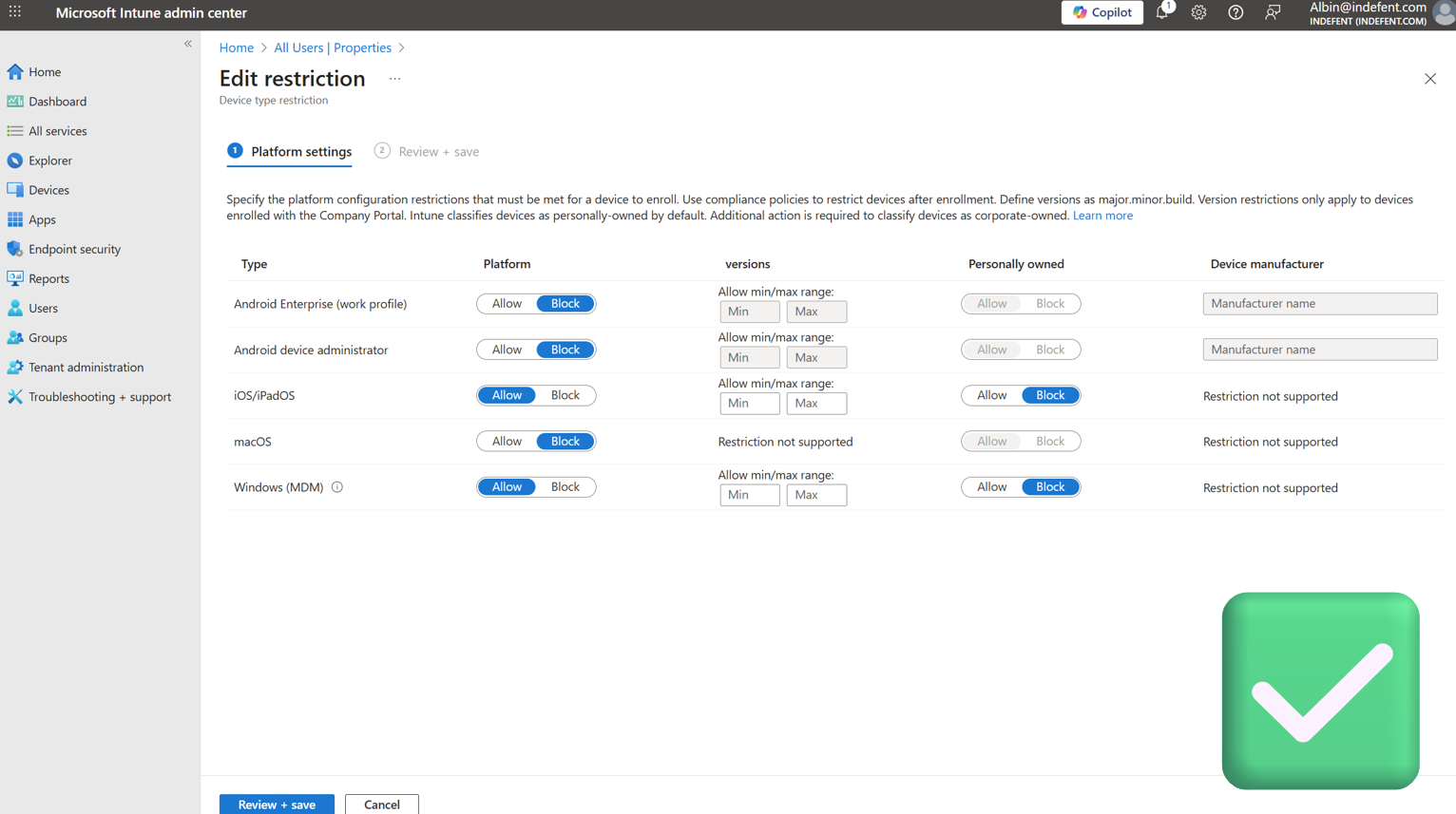The image size is (1456, 814).
Task: Click the Home sidebar icon
Action: (x=15, y=71)
